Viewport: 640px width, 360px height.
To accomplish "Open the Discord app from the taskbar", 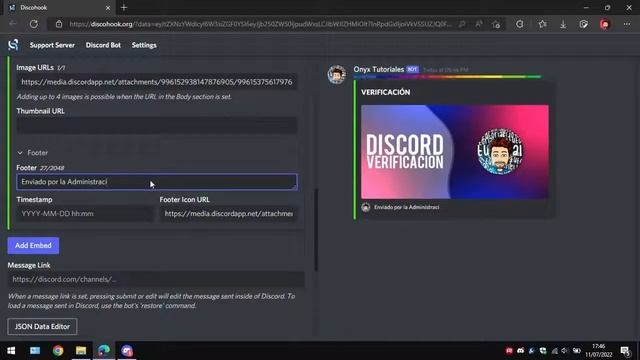I will click(x=127, y=351).
